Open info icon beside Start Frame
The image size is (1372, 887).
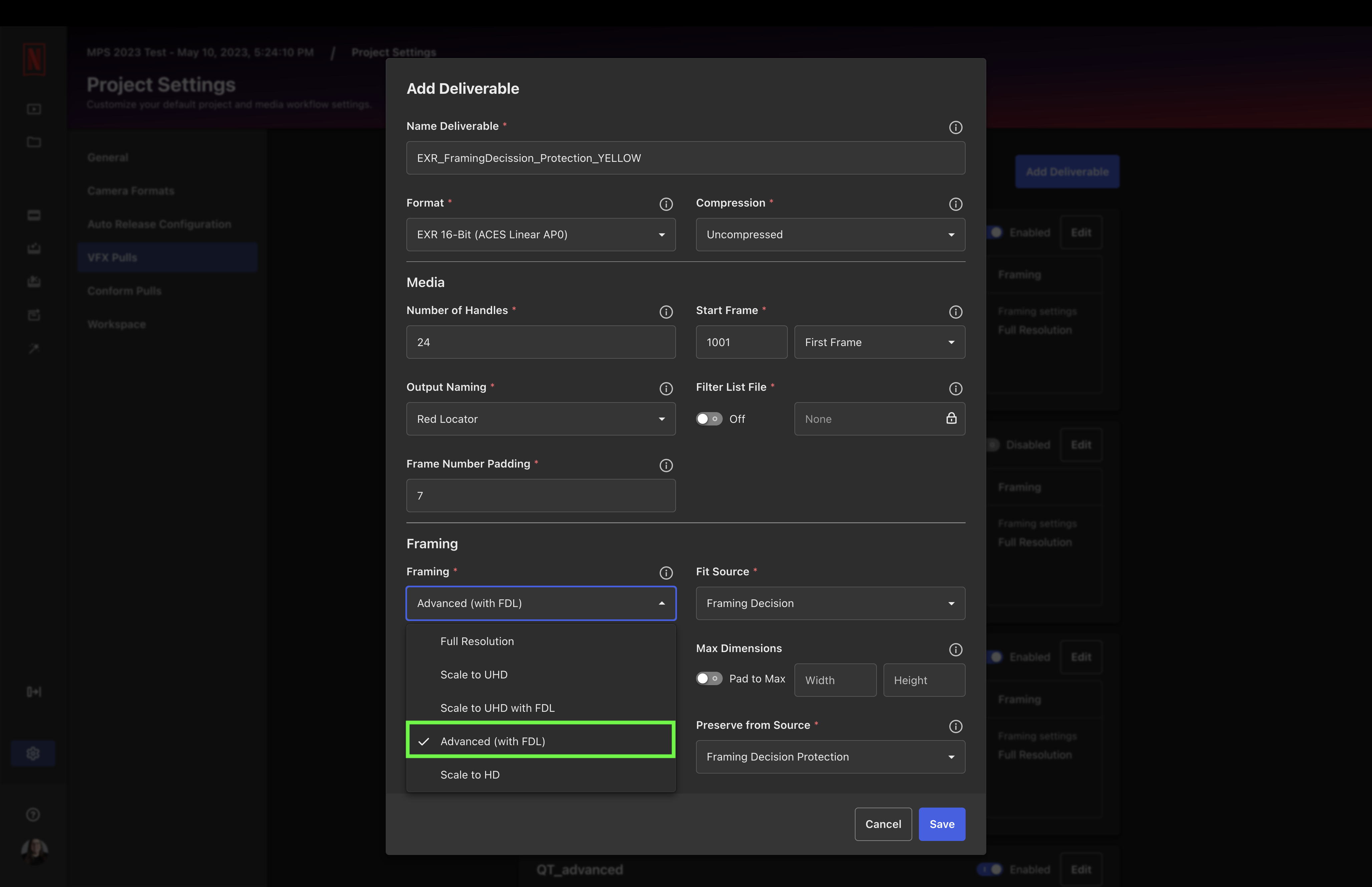pos(955,312)
